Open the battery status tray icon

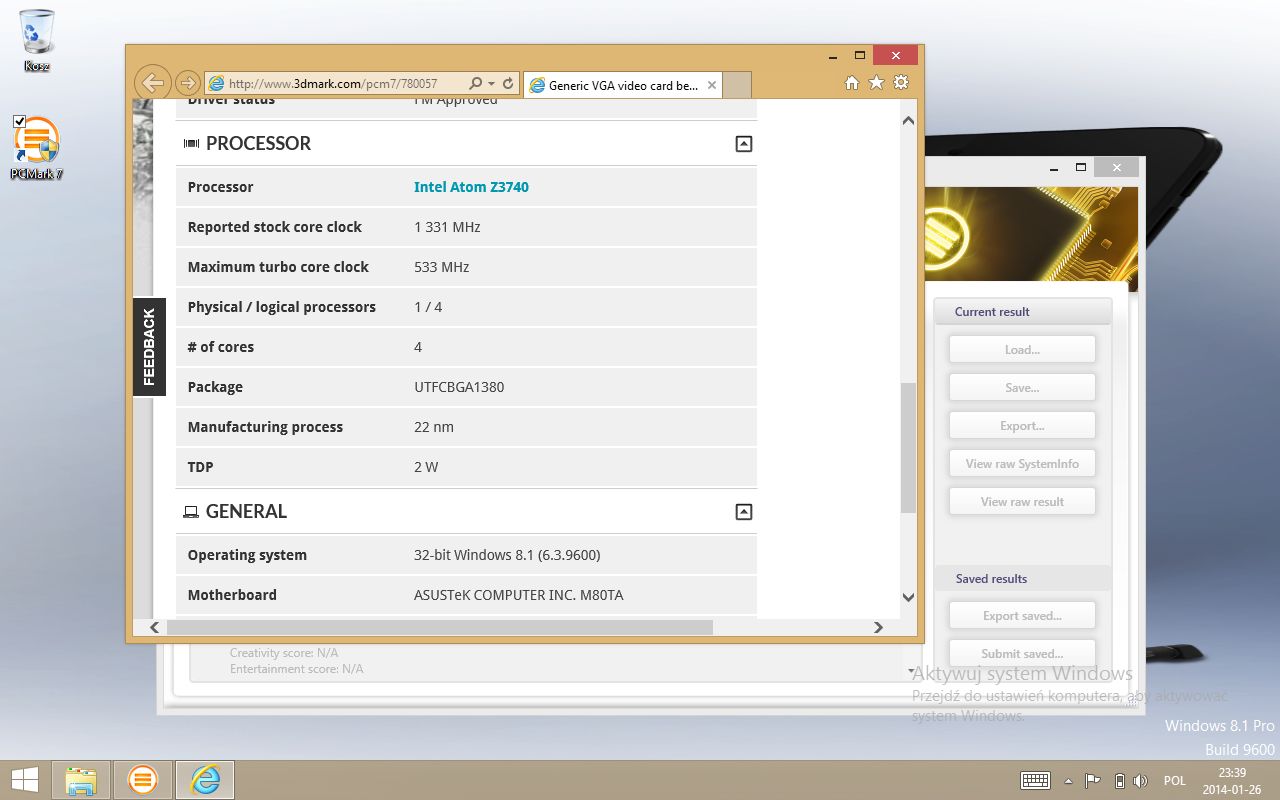[x=1120, y=781]
